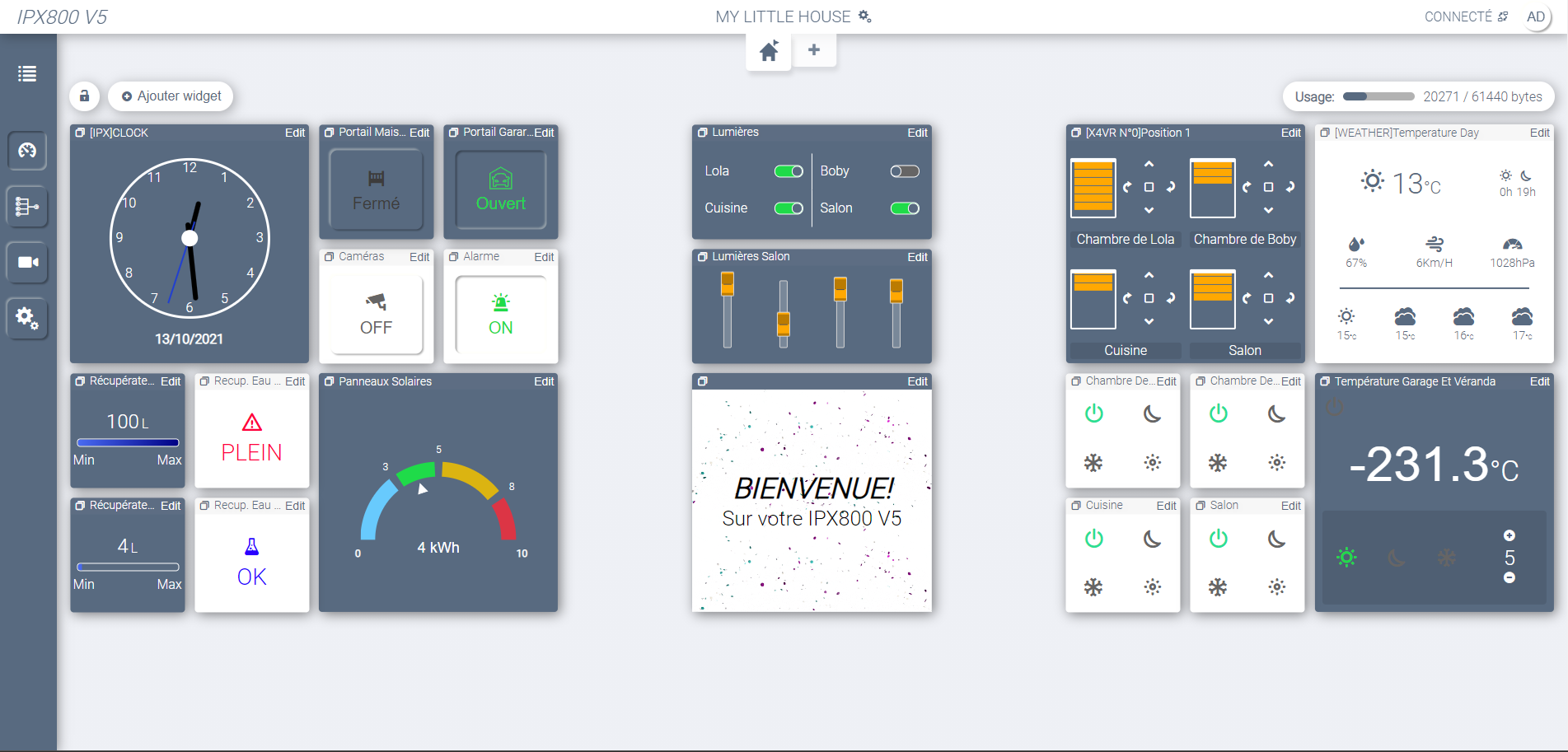
Task: Increase the garage temperature setpoint with plus
Action: coord(1509,535)
